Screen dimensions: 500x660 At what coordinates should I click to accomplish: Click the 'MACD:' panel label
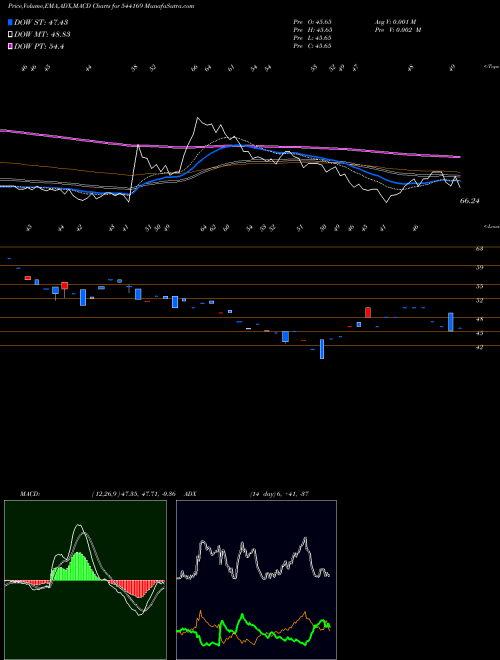coord(29,494)
